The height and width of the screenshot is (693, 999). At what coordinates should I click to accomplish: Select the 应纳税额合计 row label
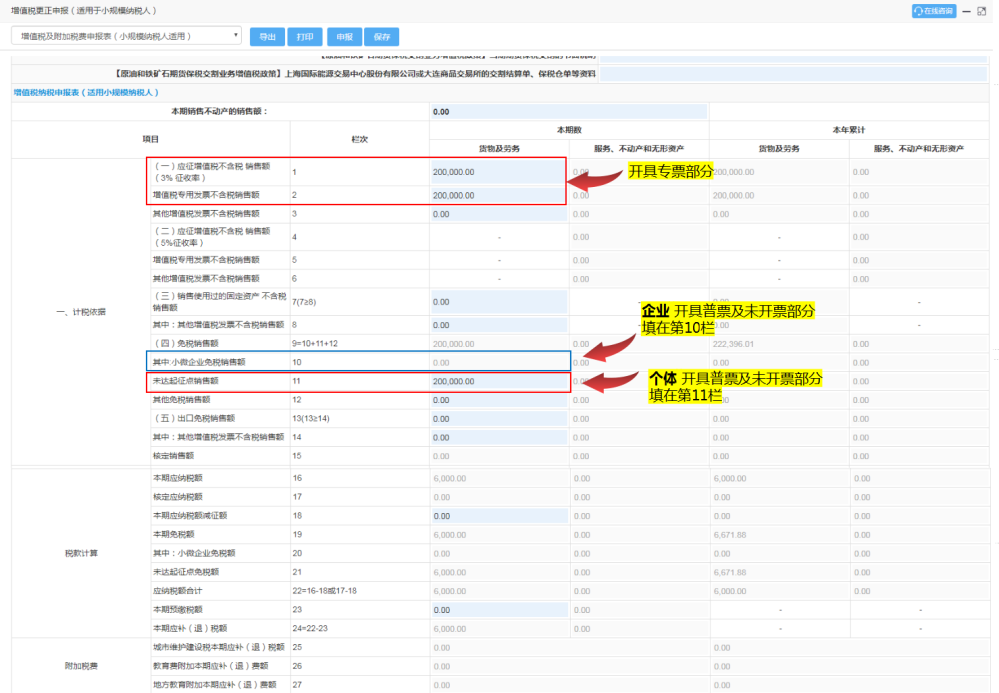click(x=178, y=591)
